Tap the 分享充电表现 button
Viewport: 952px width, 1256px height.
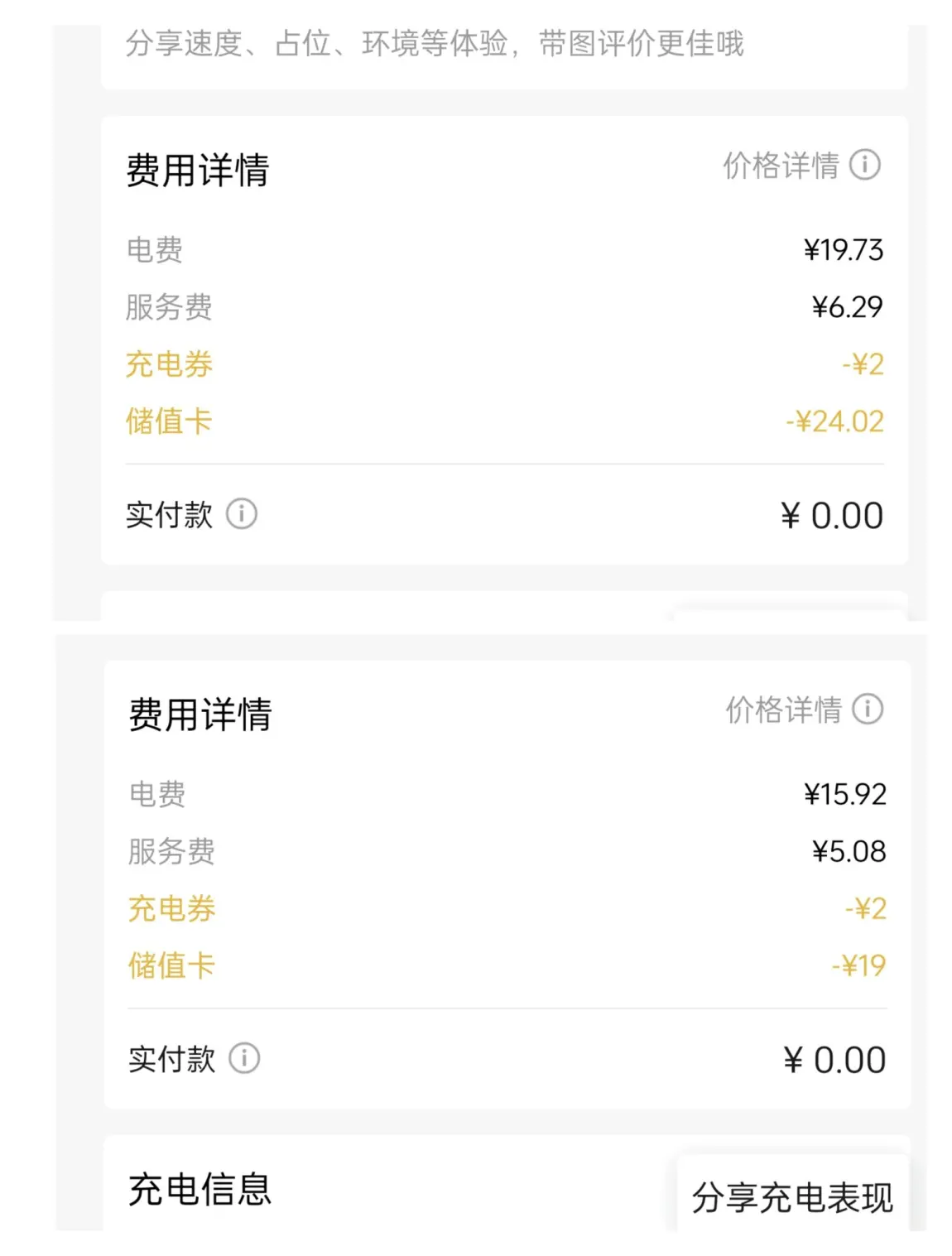coord(792,1196)
